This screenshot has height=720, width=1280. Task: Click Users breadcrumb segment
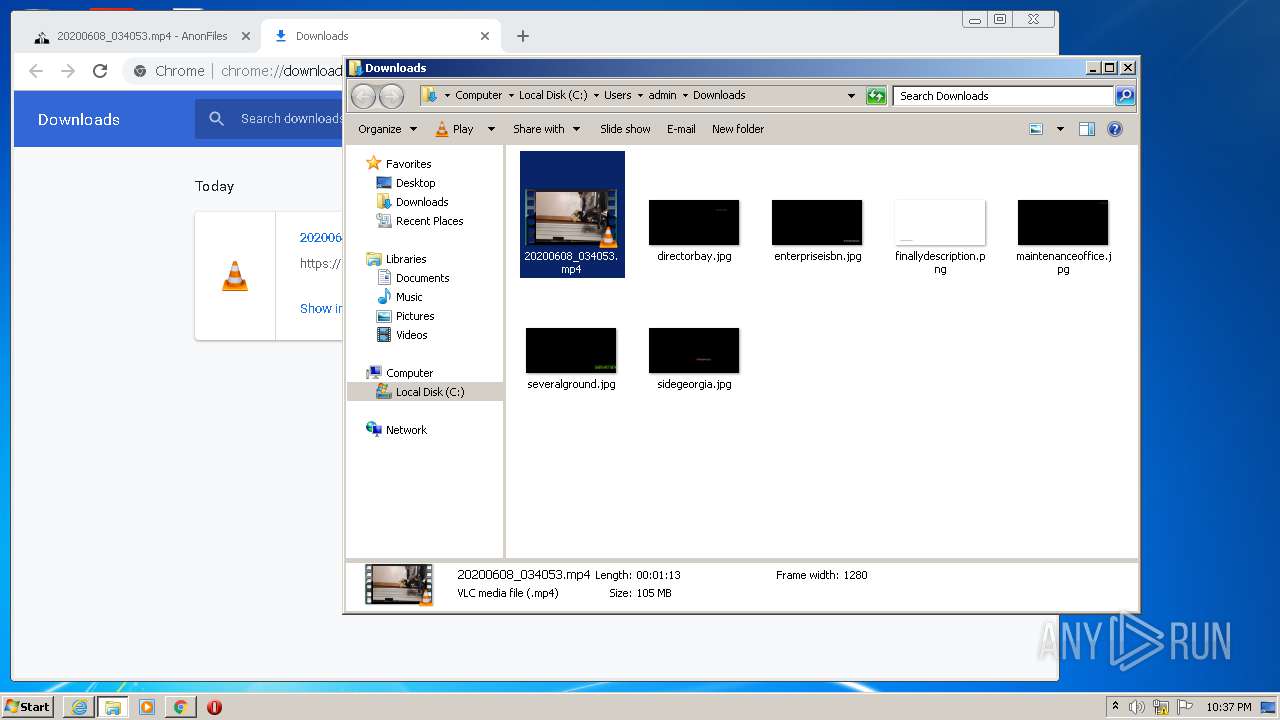(618, 96)
